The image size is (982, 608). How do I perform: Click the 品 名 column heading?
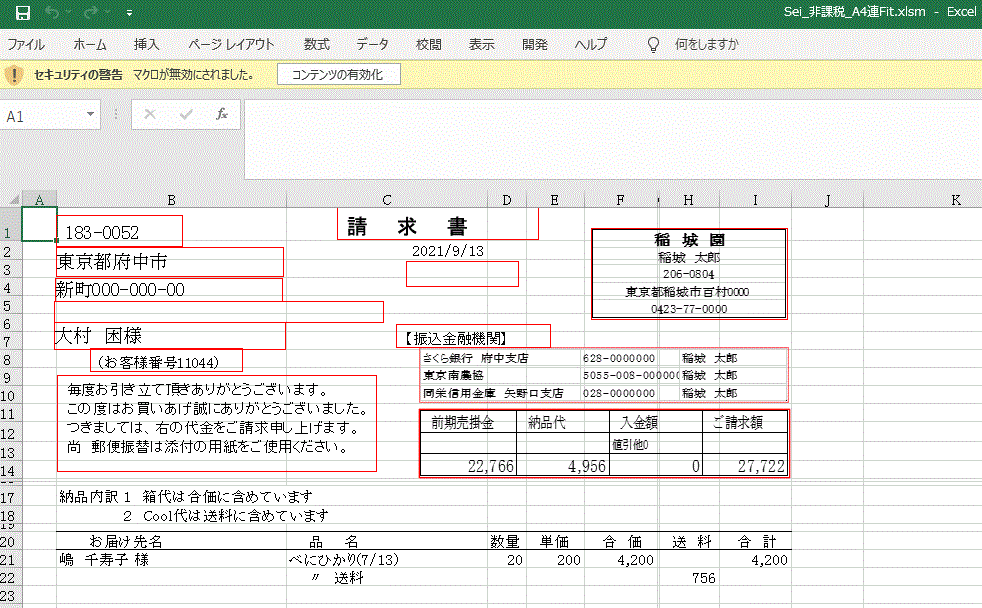click(334, 542)
